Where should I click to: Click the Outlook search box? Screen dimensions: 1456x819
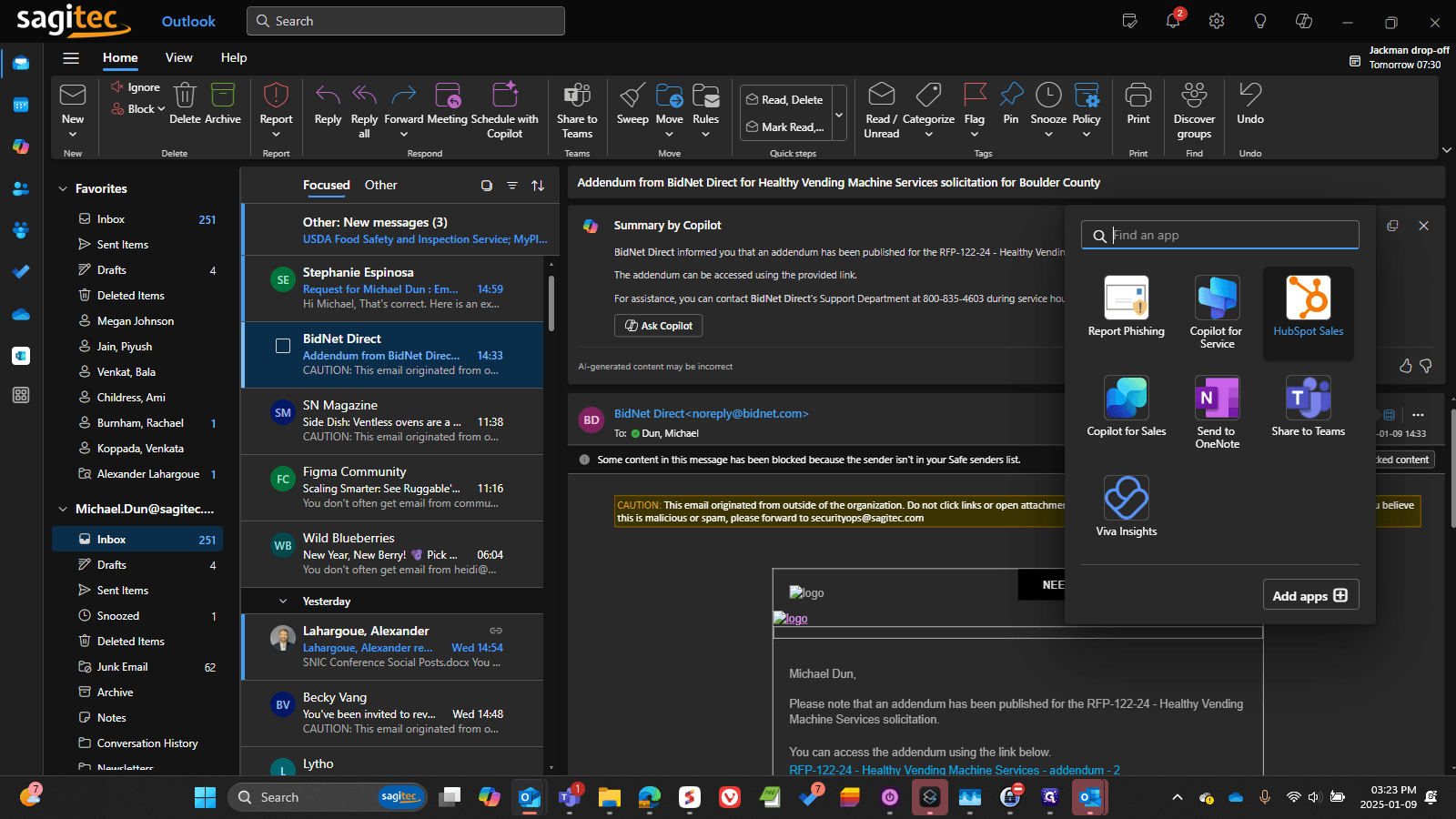pos(406,21)
